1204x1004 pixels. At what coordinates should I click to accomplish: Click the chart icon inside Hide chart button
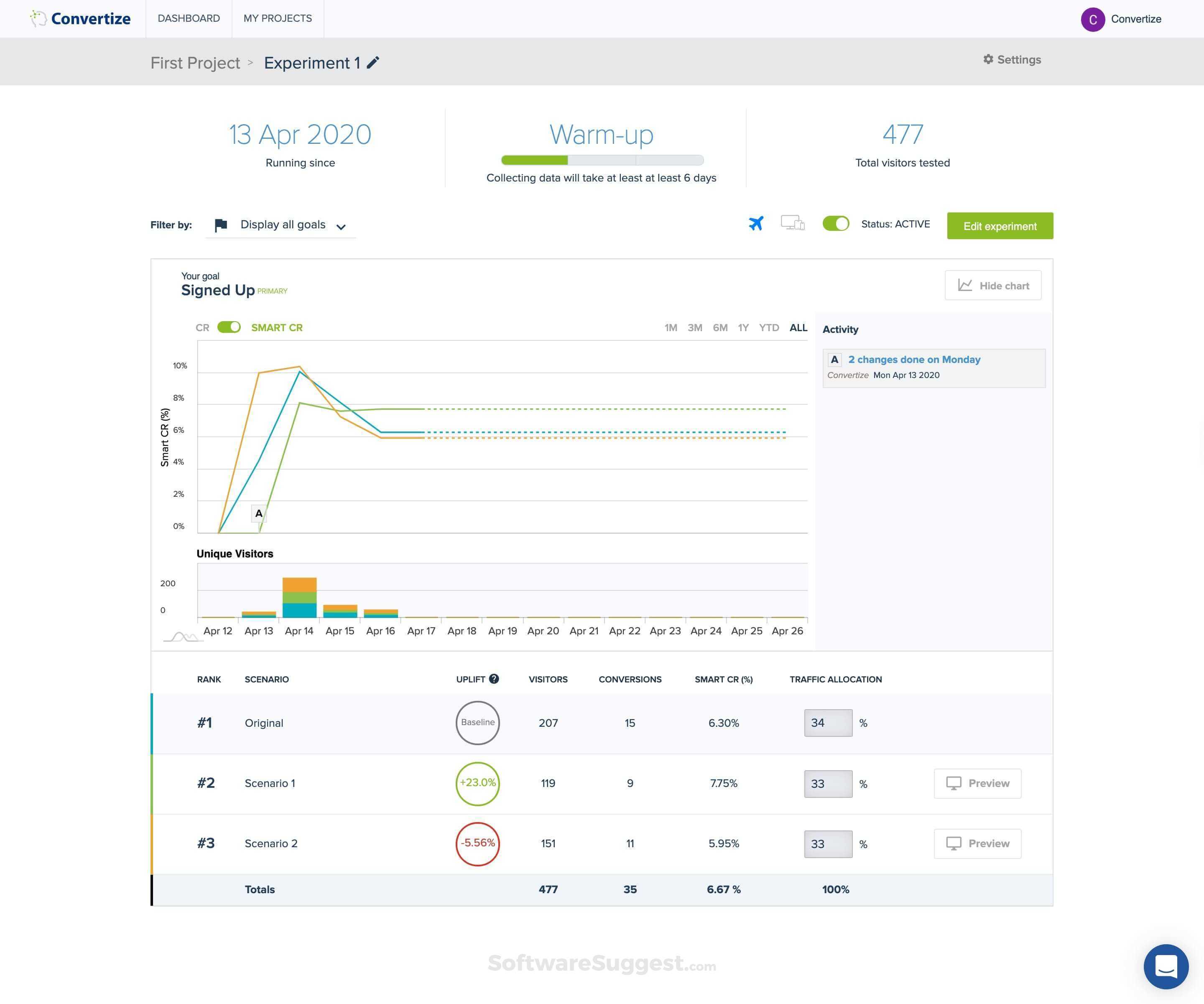click(x=965, y=285)
